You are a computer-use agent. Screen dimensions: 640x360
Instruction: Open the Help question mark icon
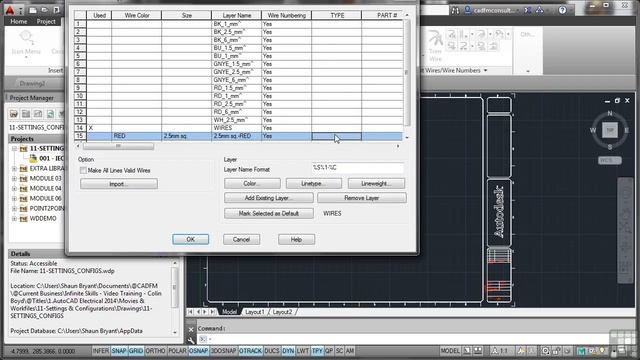click(x=562, y=10)
